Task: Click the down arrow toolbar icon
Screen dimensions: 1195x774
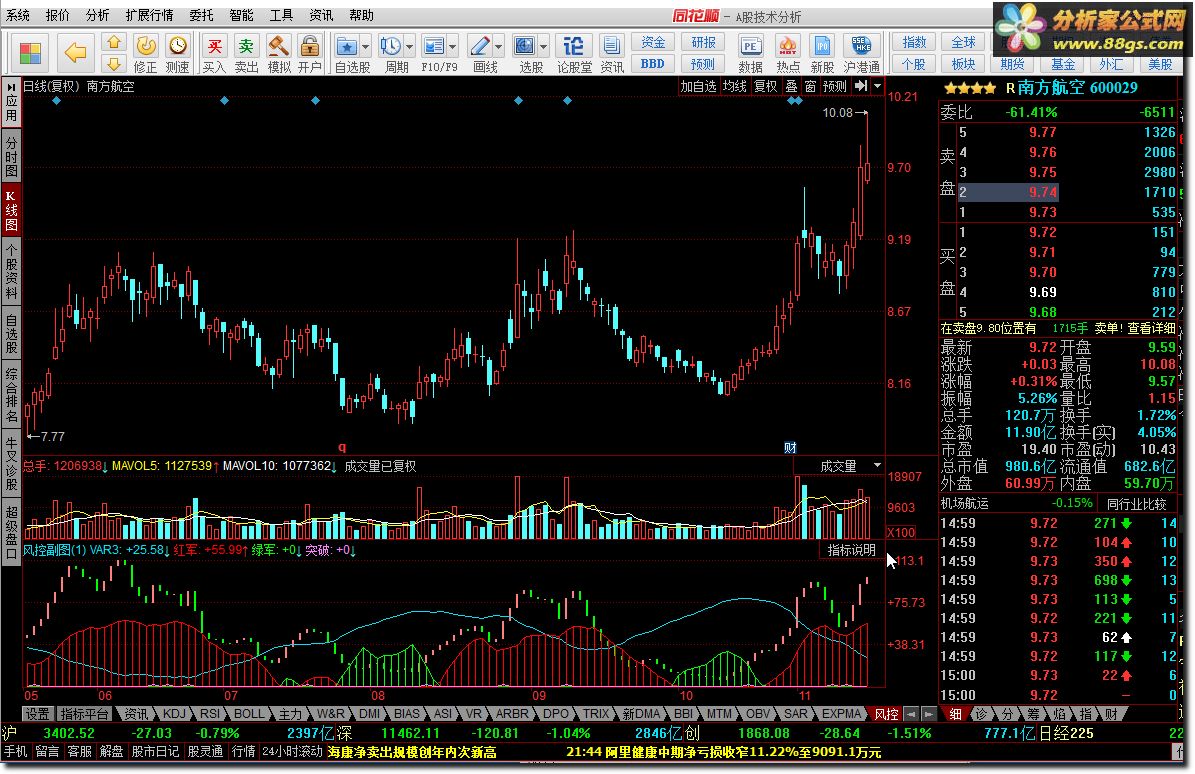Action: tap(114, 63)
